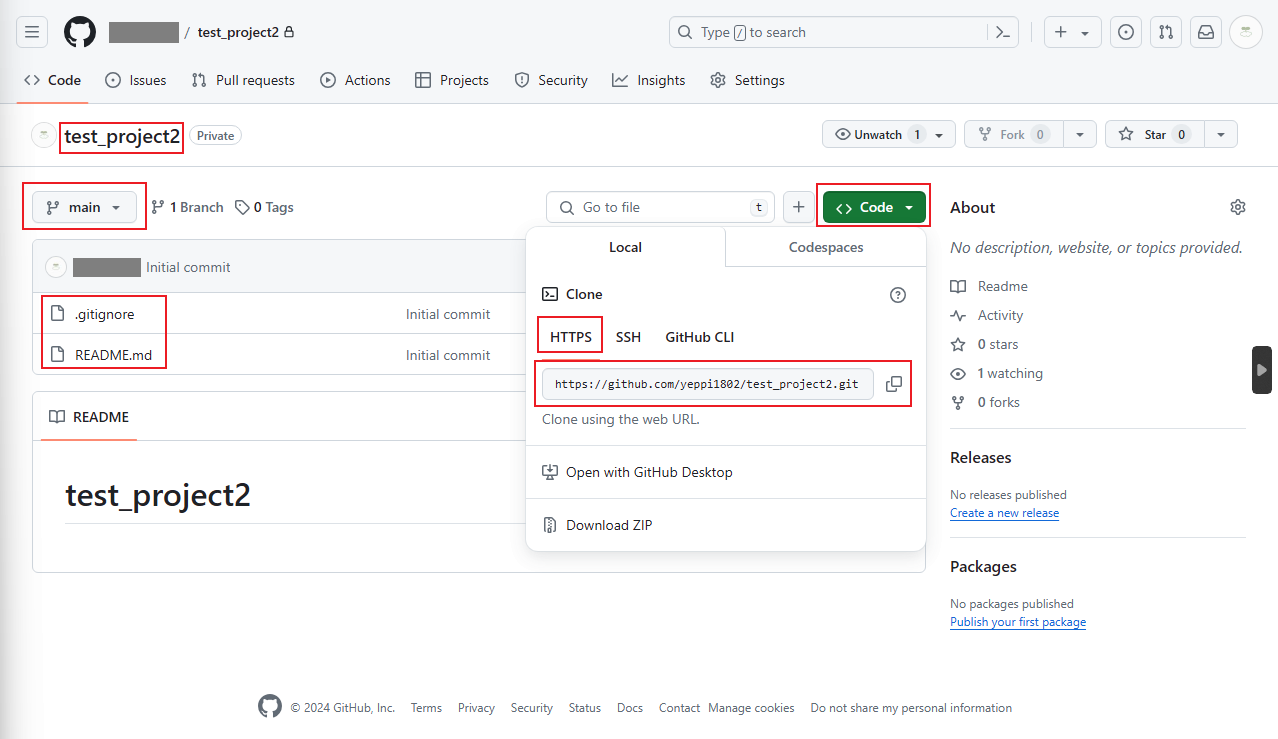The image size is (1278, 739).
Task: Switch to the Codespaces tab
Action: pos(826,247)
